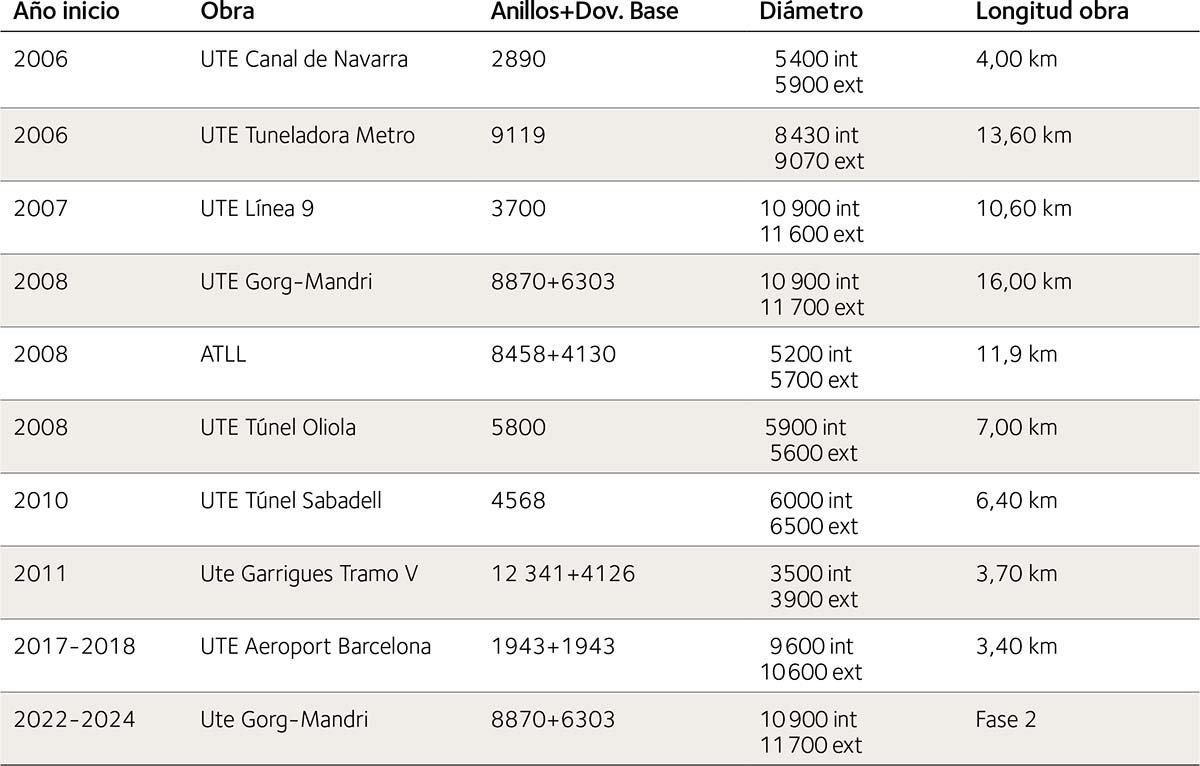Select the 'UTE Túnel Oliola' cell
The width and height of the screenshot is (1200, 766).
pyautogui.click(x=278, y=427)
